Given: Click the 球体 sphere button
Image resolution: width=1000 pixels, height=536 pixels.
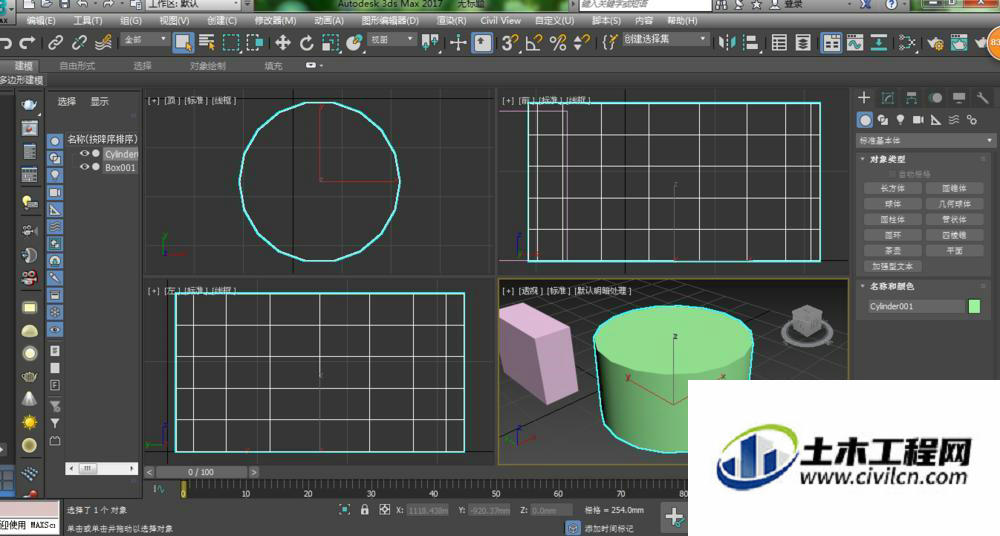Looking at the screenshot, I should [892, 204].
